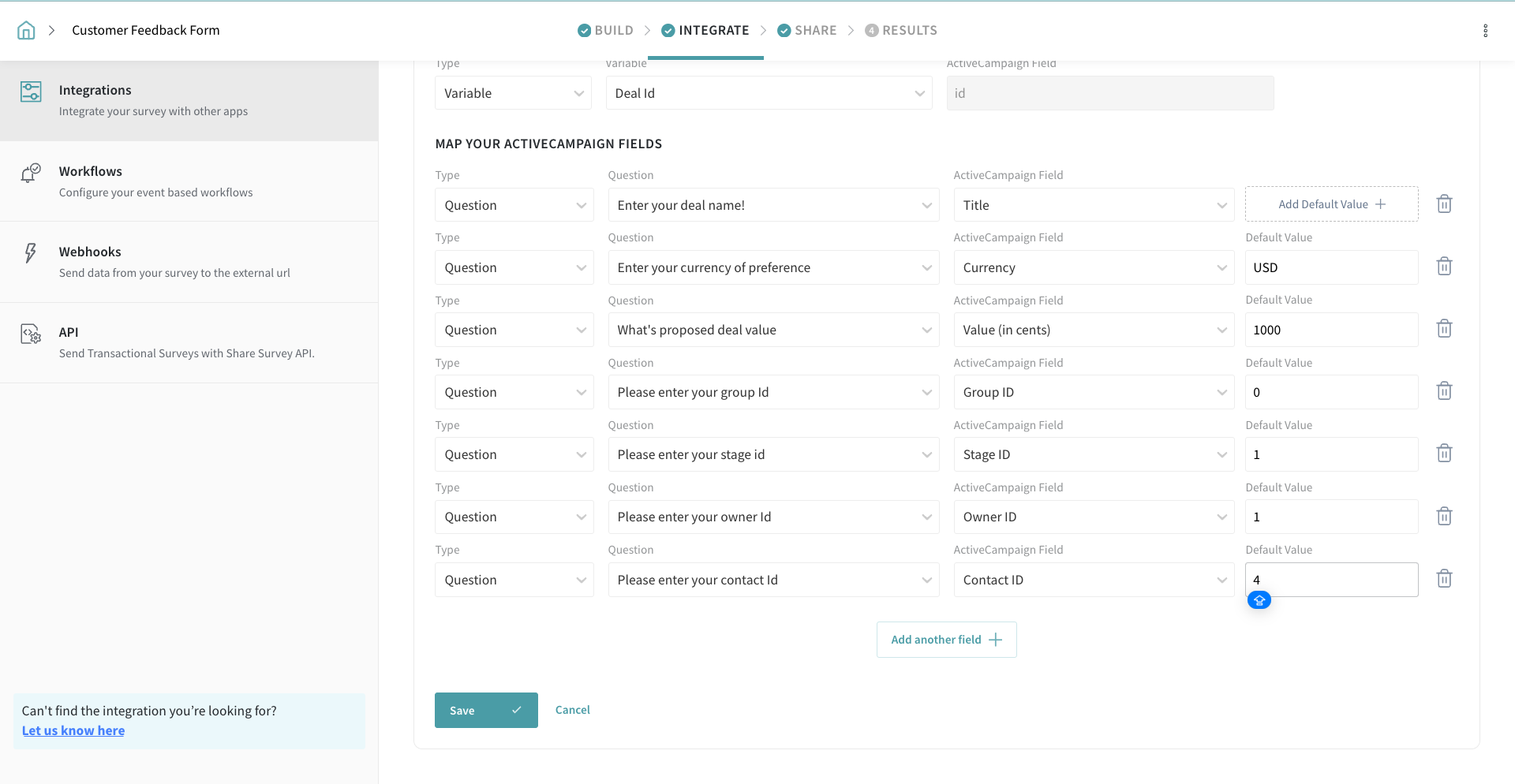Click the Save button
The image size is (1515, 784).
[x=485, y=710]
